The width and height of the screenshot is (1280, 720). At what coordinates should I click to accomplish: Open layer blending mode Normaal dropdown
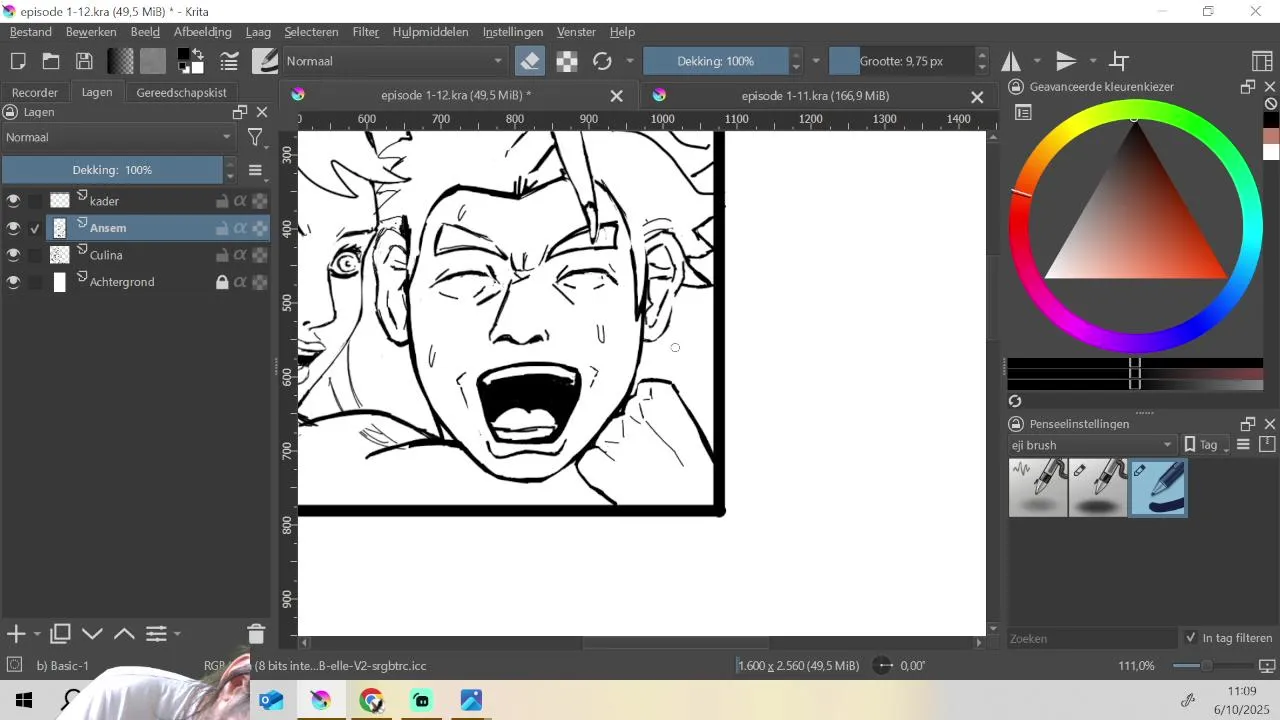(x=118, y=137)
